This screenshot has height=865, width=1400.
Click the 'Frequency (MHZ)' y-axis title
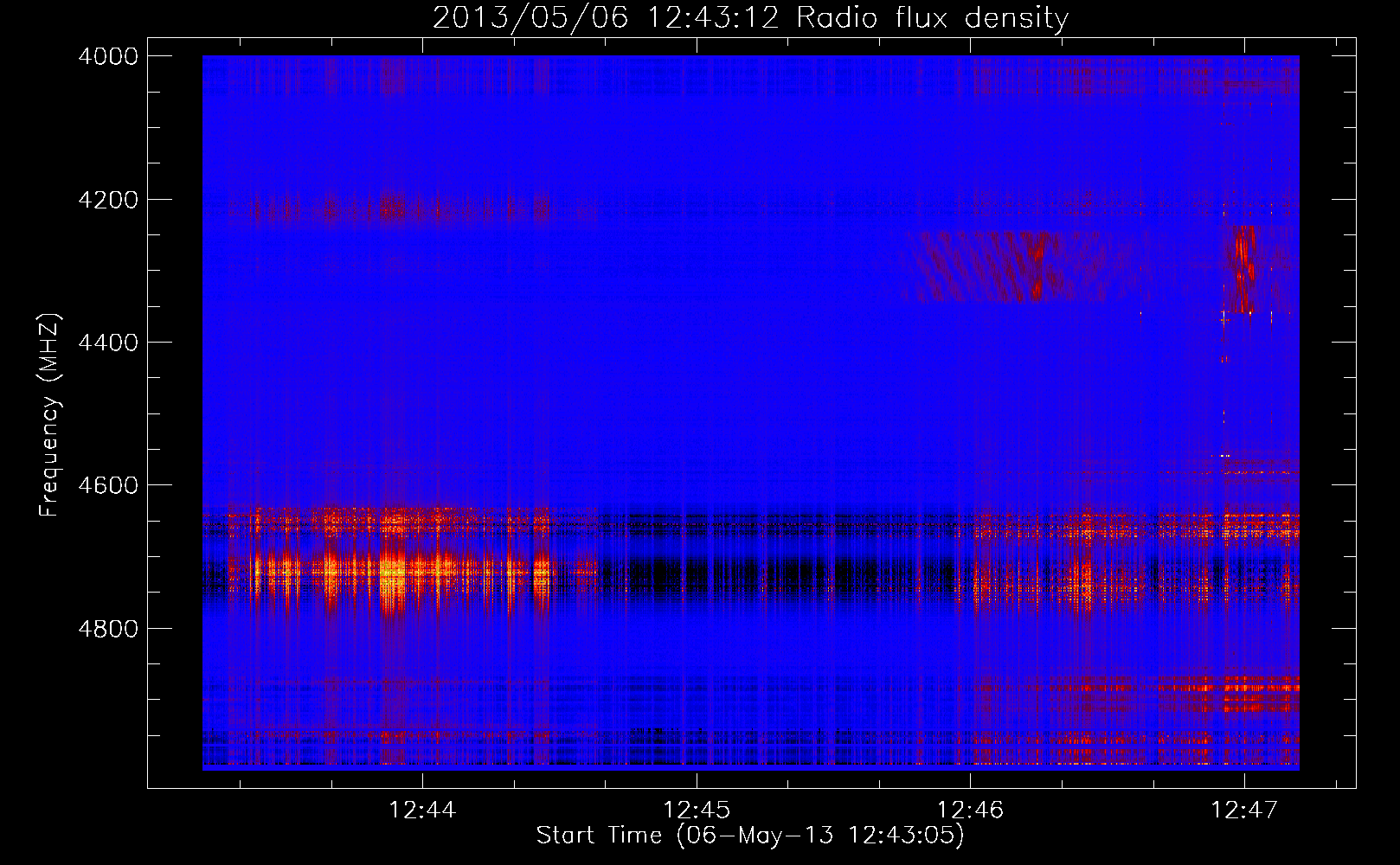pyautogui.click(x=49, y=415)
